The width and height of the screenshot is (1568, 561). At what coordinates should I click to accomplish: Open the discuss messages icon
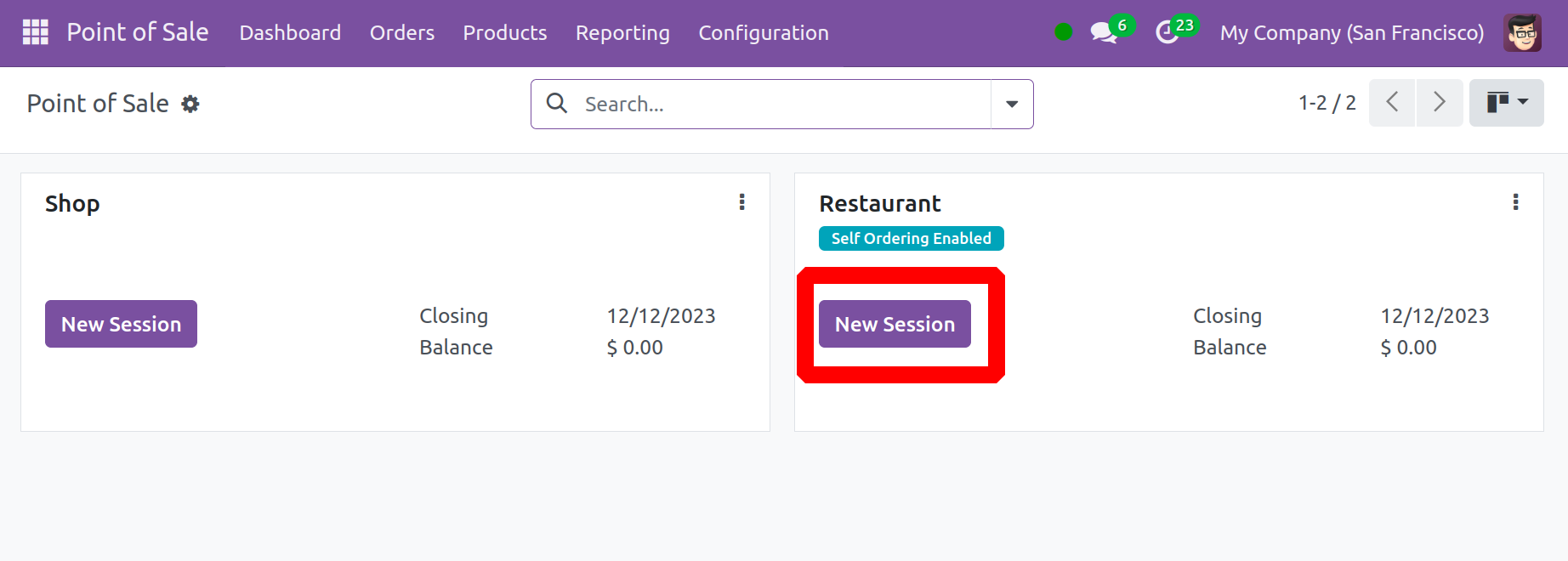click(1104, 33)
